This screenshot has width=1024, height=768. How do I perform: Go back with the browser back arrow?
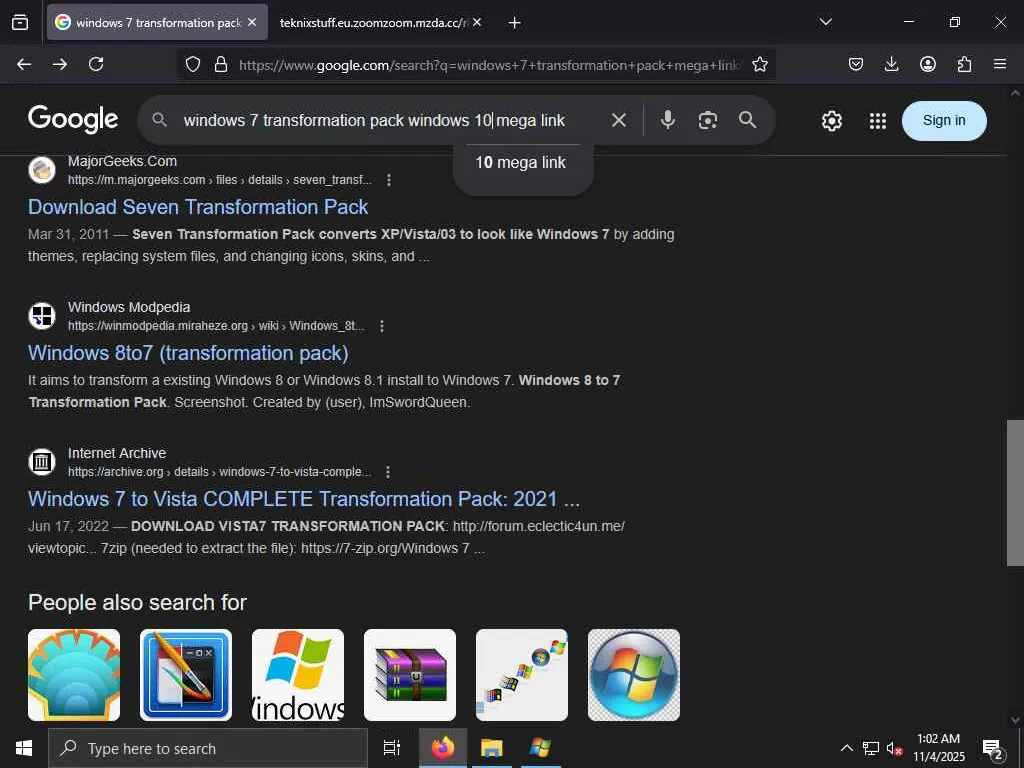click(x=24, y=64)
